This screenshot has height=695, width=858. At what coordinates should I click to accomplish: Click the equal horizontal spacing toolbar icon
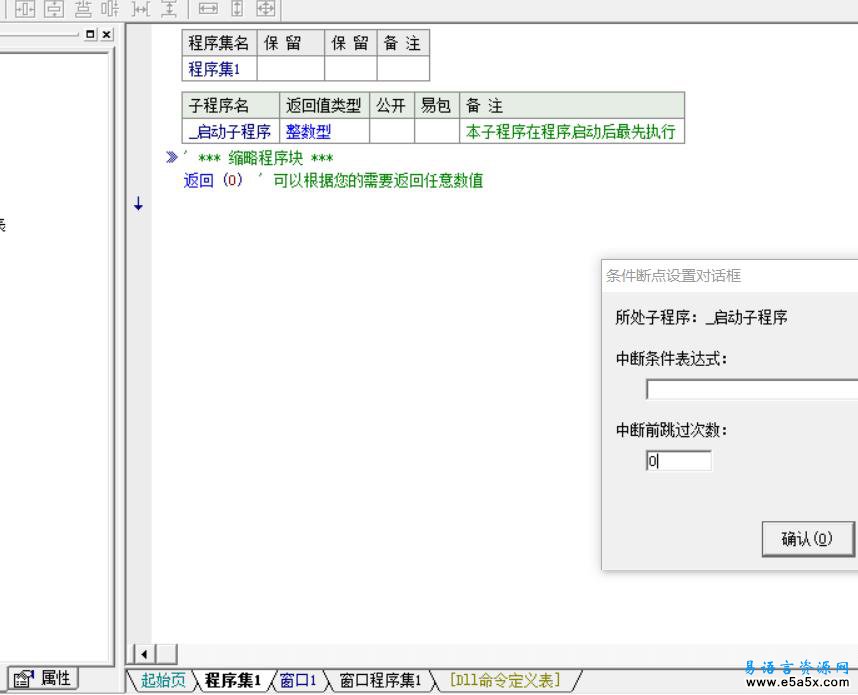coord(141,8)
